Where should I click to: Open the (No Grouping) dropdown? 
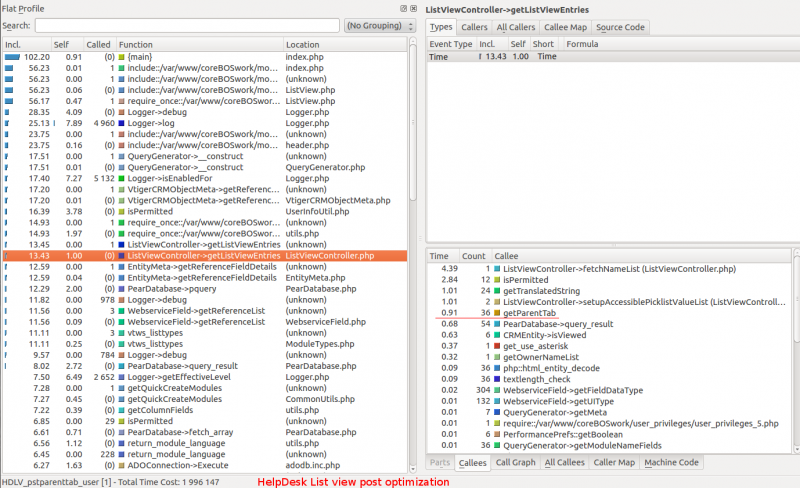(379, 25)
